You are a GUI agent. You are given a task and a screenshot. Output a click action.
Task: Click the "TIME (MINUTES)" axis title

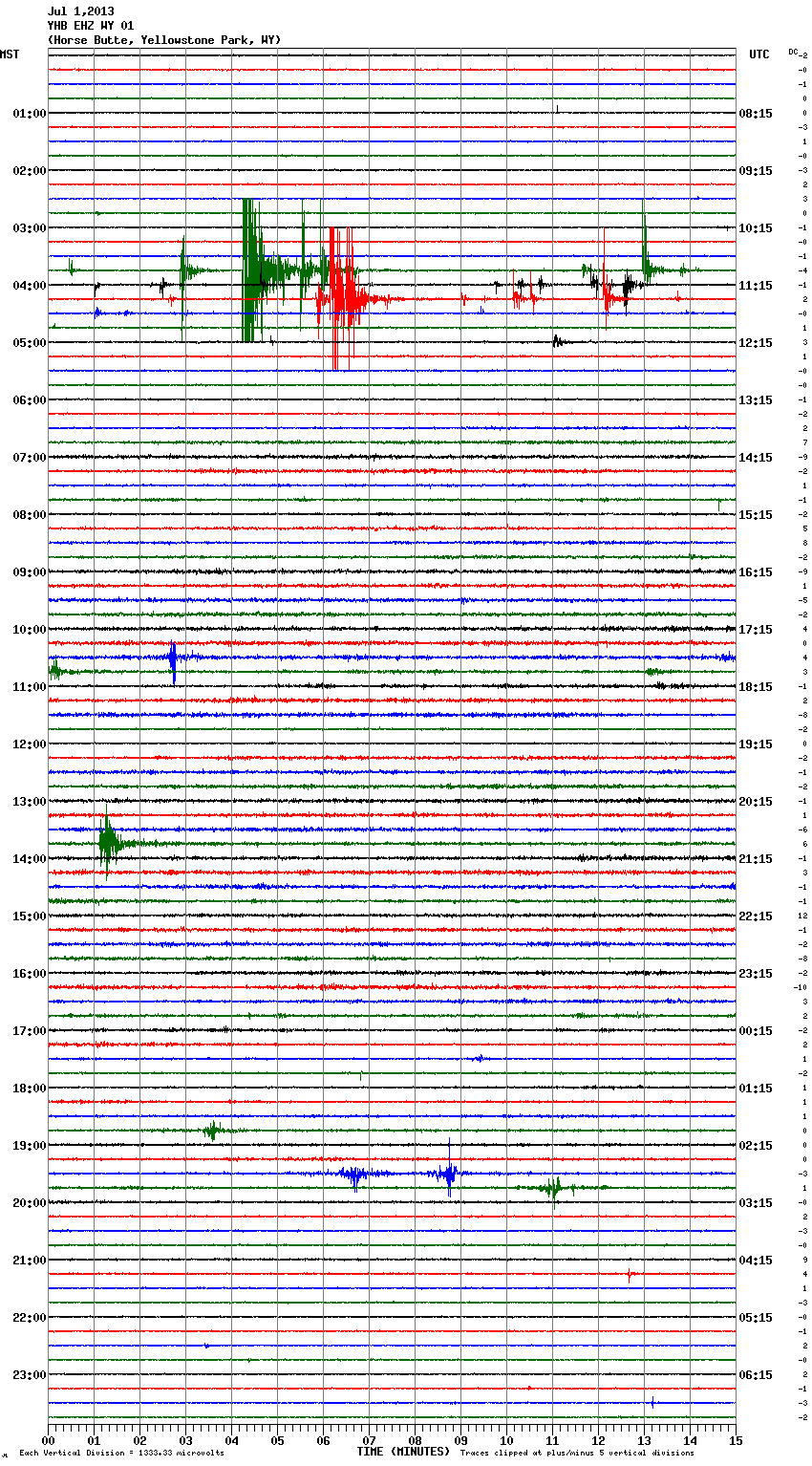point(403,1452)
